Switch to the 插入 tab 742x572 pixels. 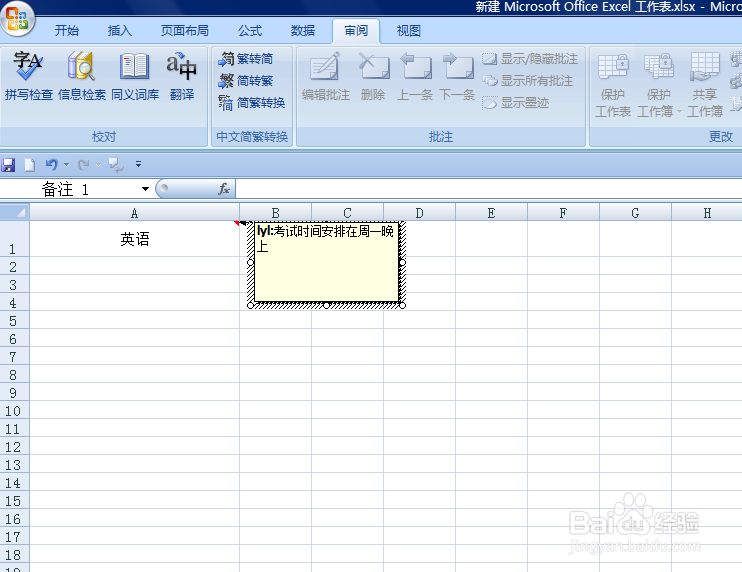(x=120, y=31)
